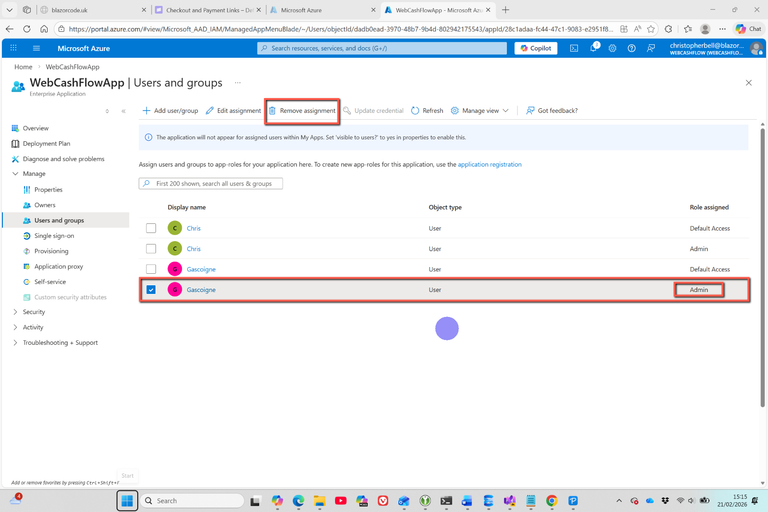Open the notifications bell icon
This screenshot has height=512, width=768.
pyautogui.click(x=593, y=48)
